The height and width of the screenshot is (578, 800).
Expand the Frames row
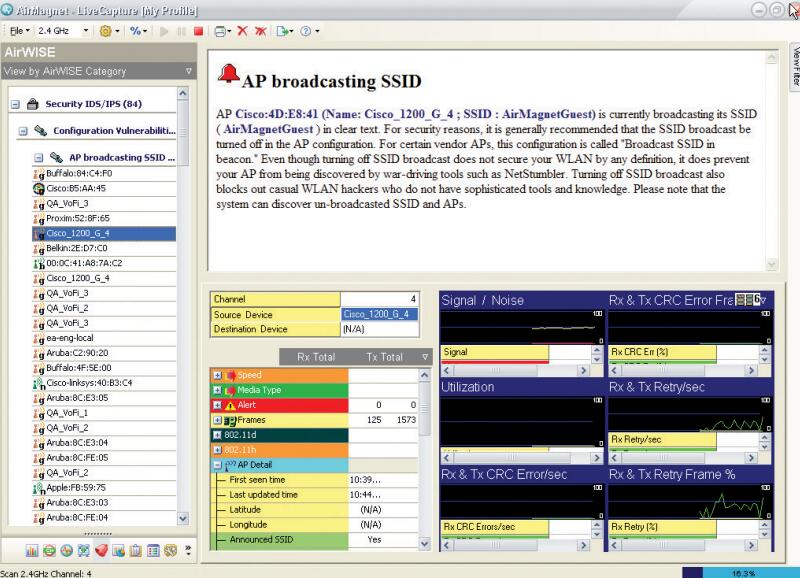217,420
